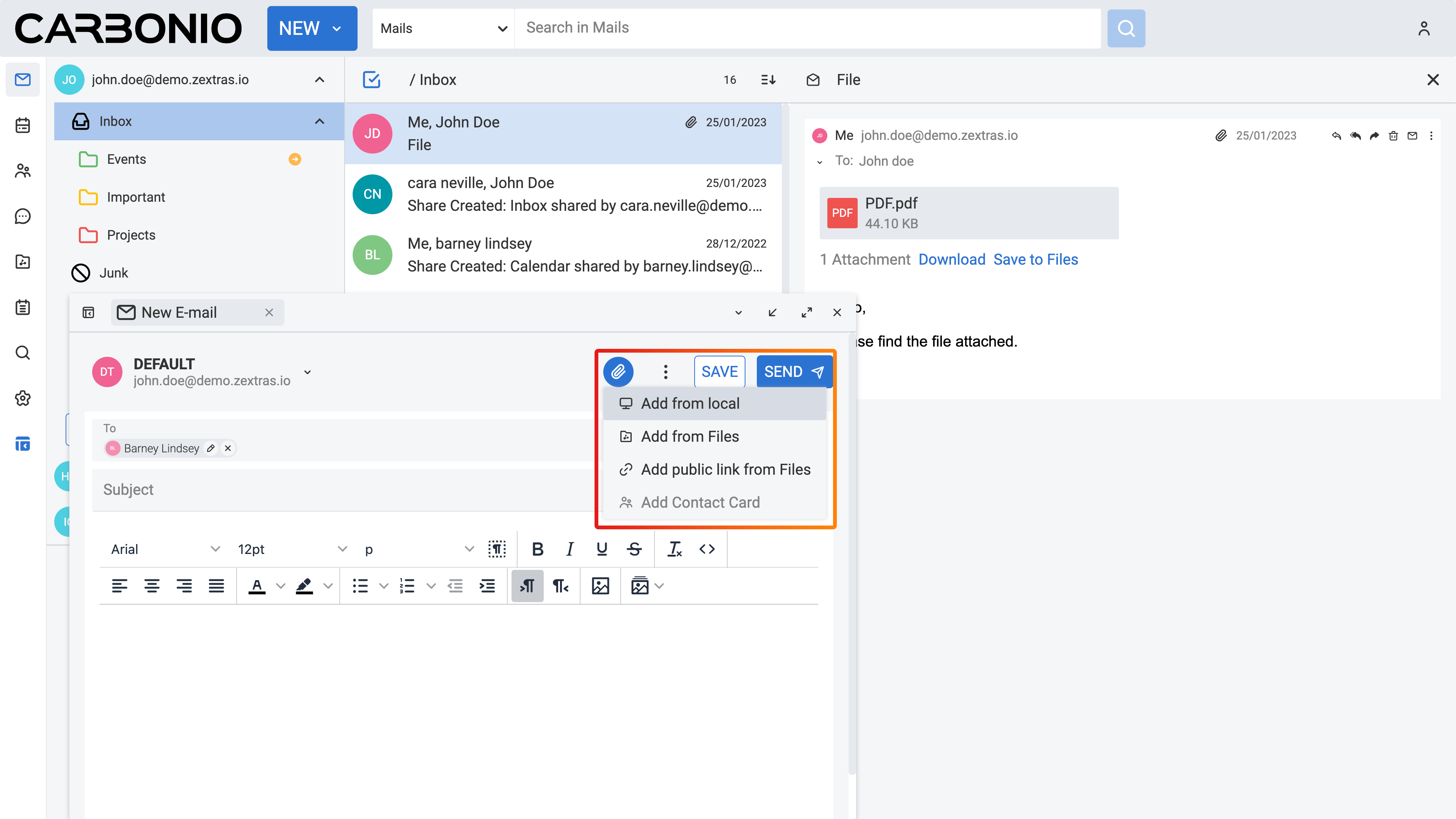The height and width of the screenshot is (819, 1456).
Task: Open the Calendar app in sidebar
Action: [x=23, y=125]
